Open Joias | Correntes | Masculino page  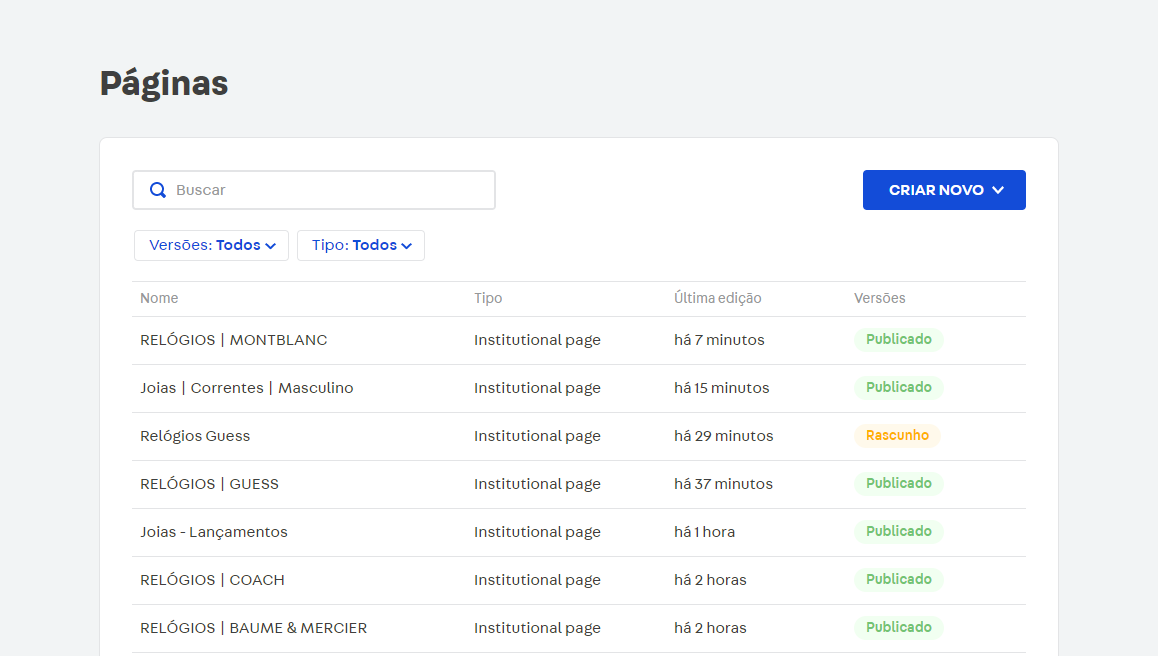247,388
